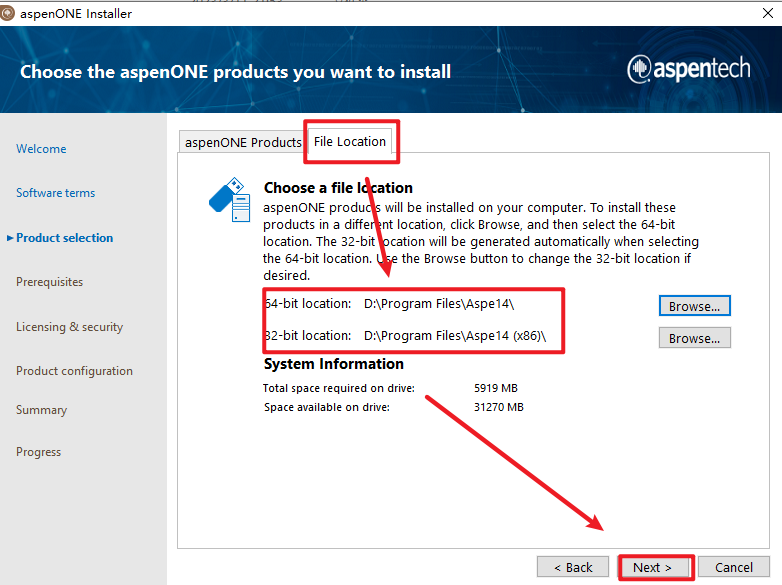Open the Software terms step
The image size is (782, 585).
55,193
